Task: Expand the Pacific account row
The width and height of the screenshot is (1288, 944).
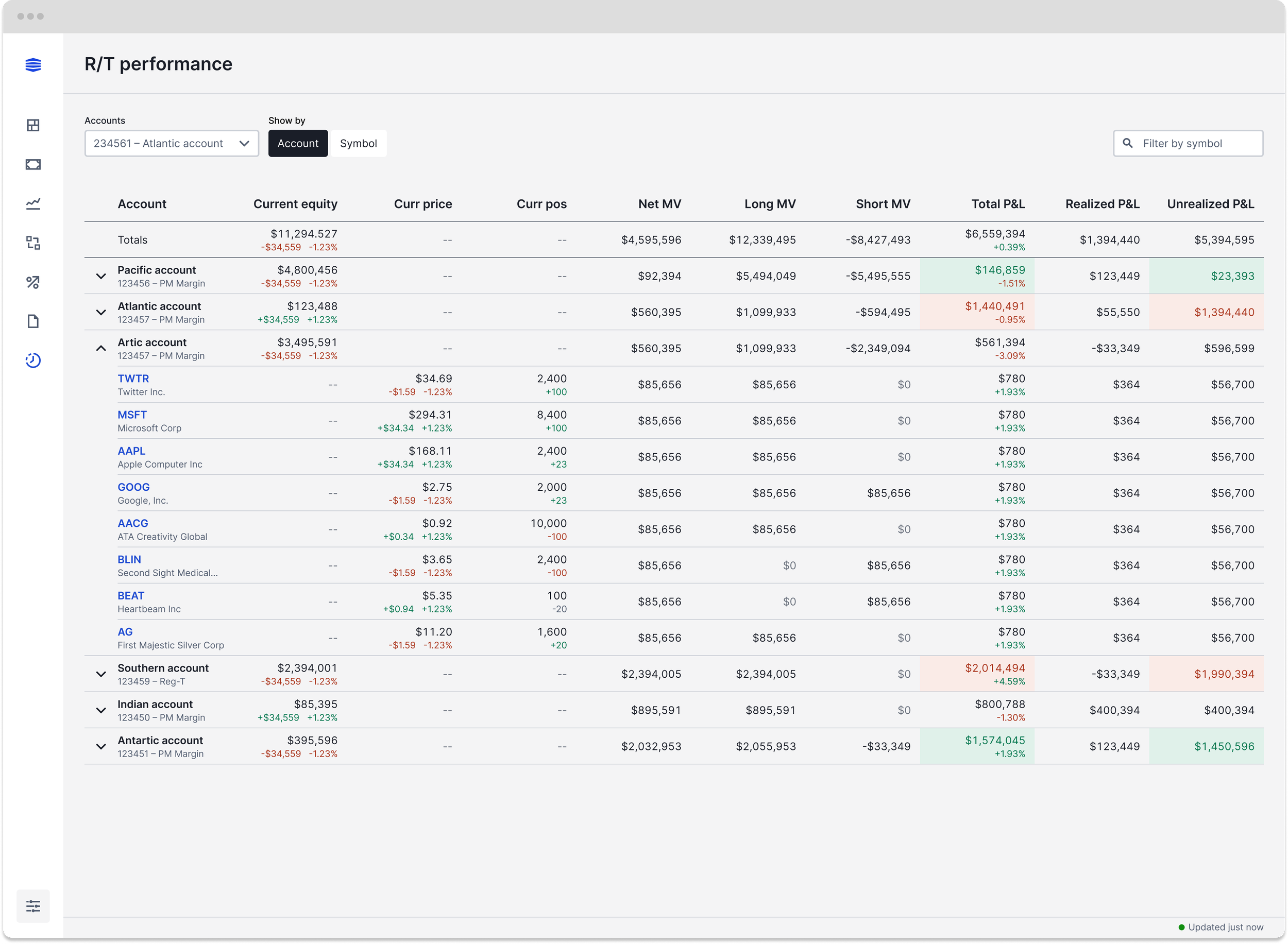Action: click(x=101, y=276)
